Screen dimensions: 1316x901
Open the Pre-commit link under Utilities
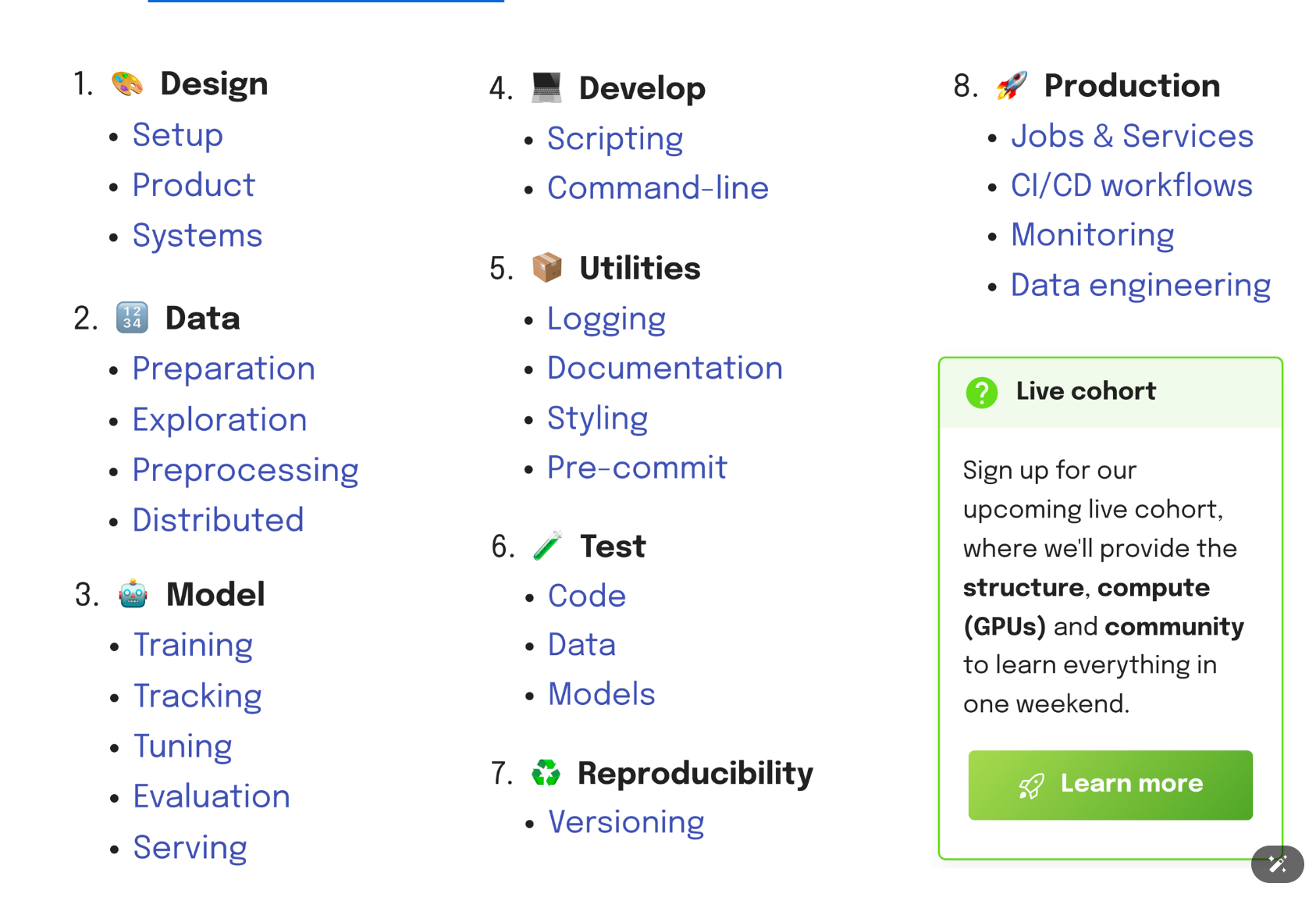pos(637,468)
